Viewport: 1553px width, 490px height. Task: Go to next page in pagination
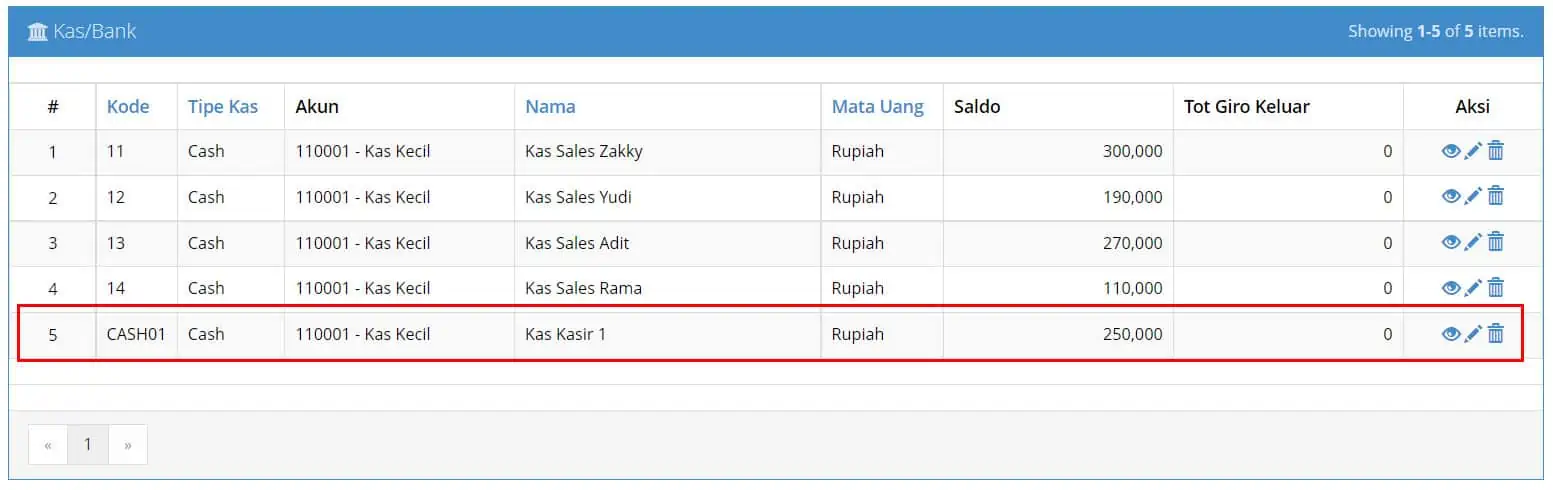(128, 445)
